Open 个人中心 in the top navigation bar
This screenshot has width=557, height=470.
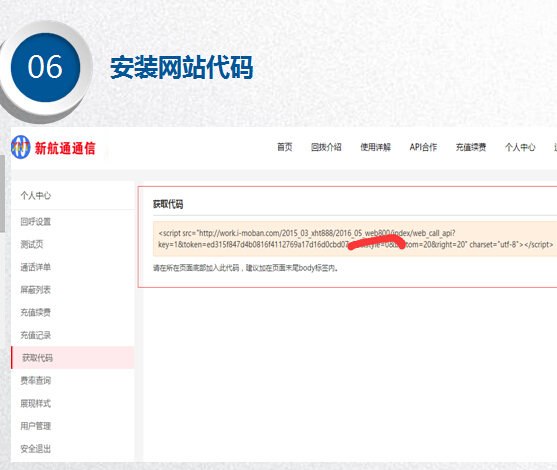520,147
